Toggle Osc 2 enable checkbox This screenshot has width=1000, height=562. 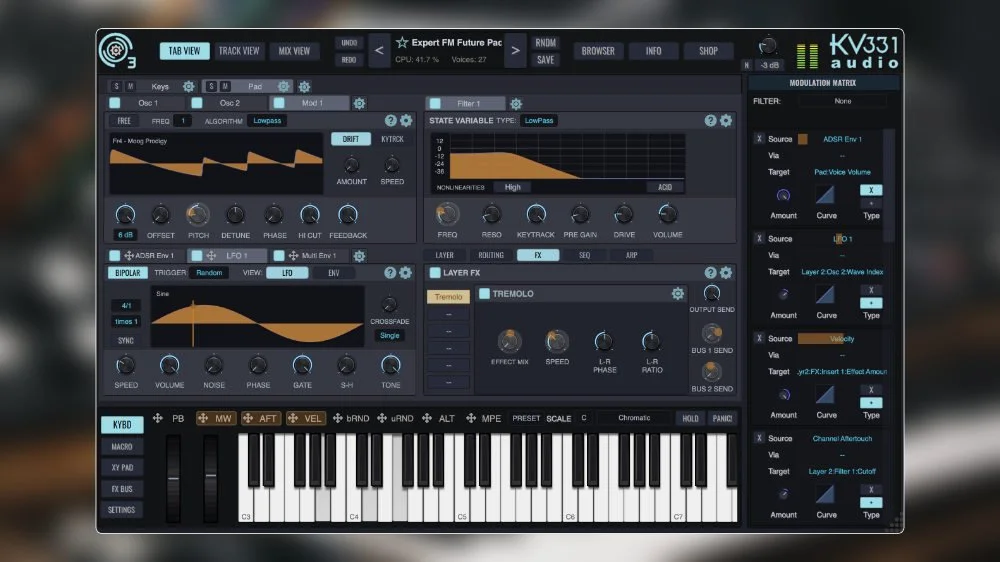pos(197,103)
